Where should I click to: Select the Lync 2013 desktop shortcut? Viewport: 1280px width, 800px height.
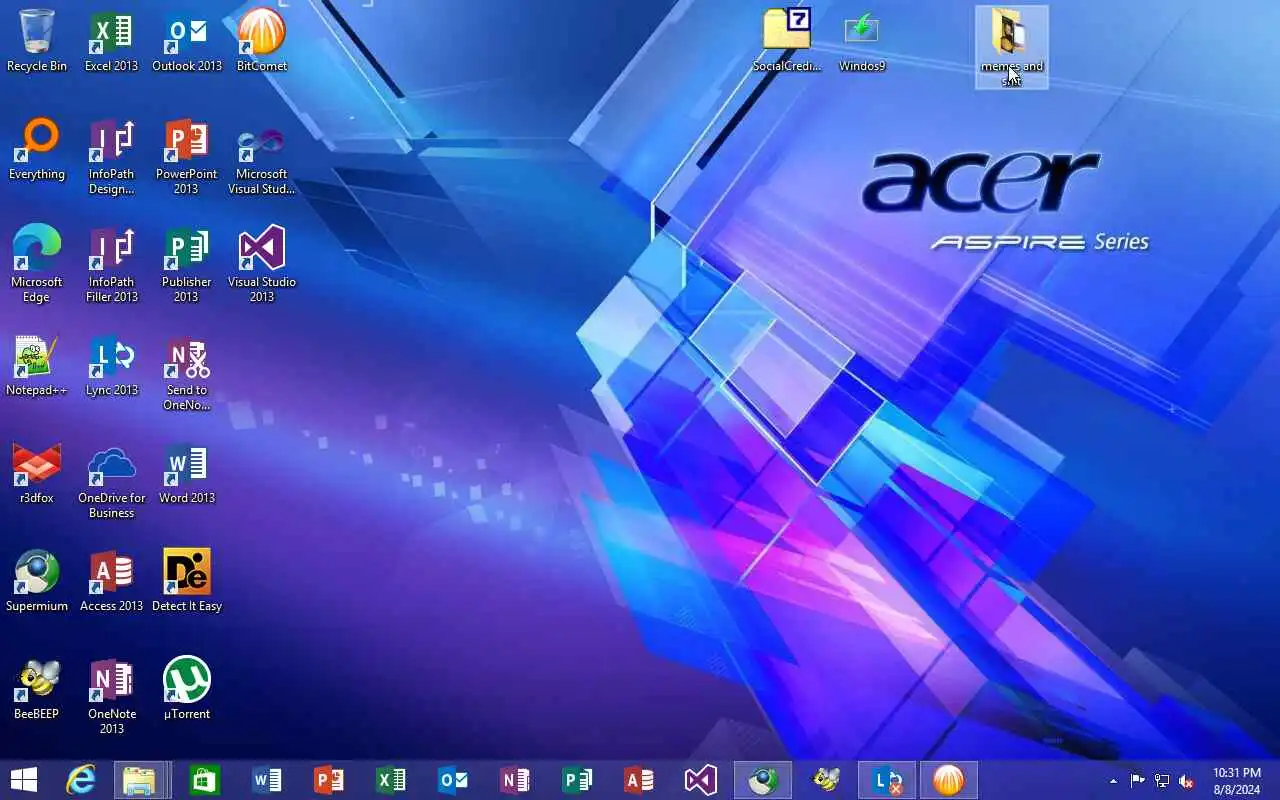(x=111, y=364)
